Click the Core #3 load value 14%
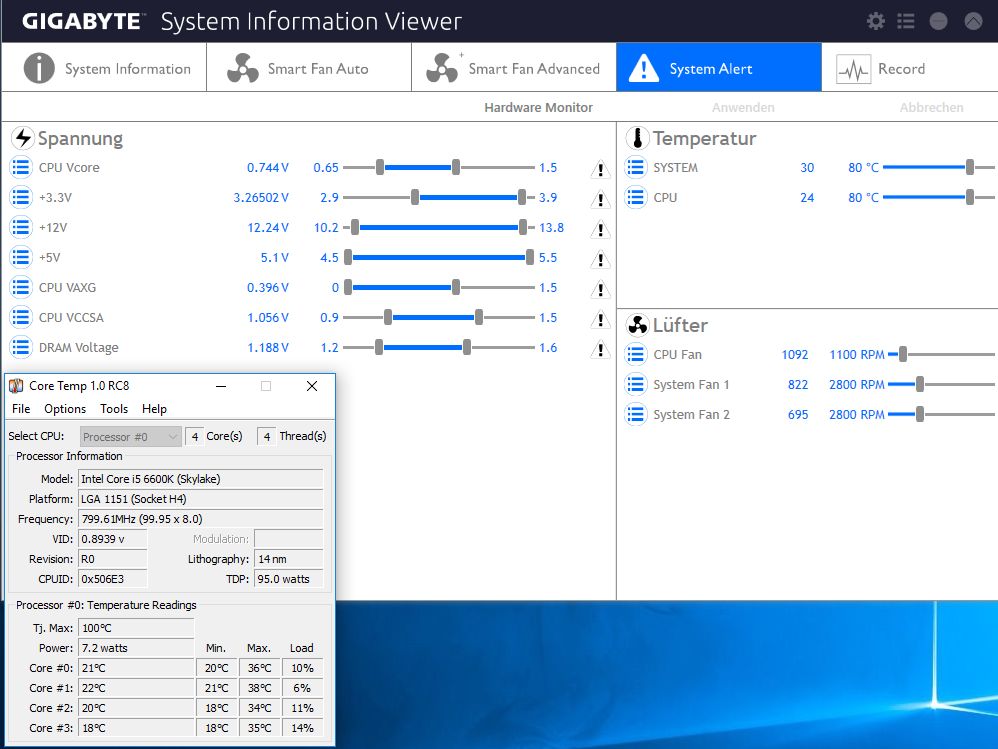Image resolution: width=998 pixels, height=749 pixels. pos(302,728)
